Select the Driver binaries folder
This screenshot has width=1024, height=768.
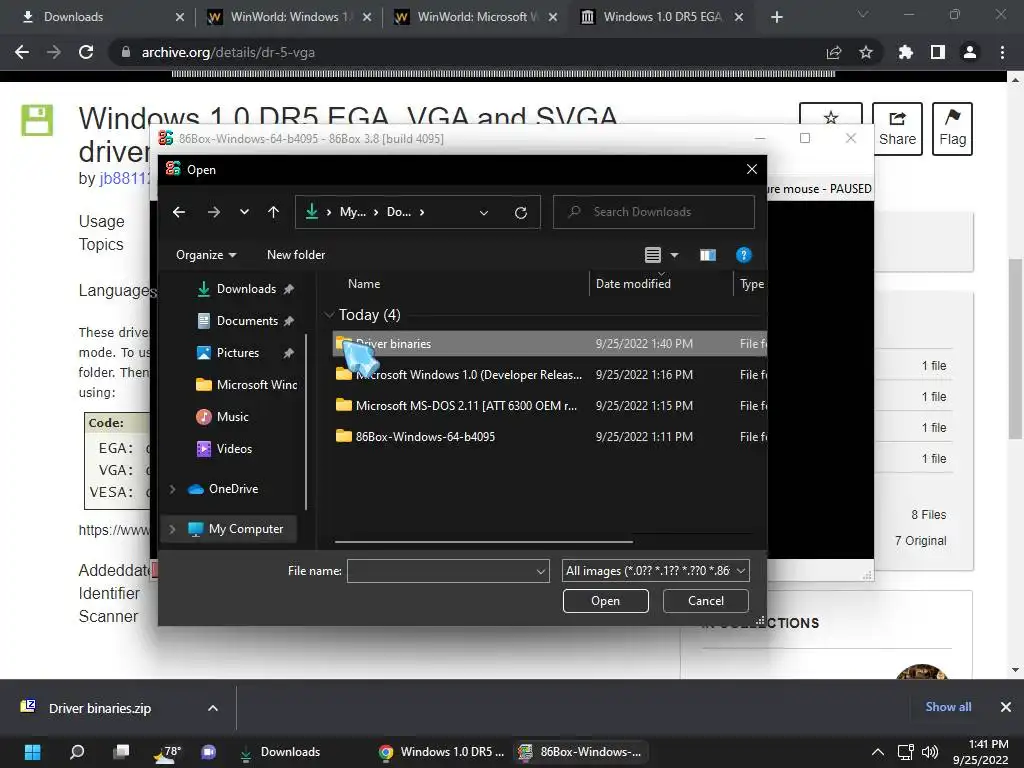(x=549, y=344)
